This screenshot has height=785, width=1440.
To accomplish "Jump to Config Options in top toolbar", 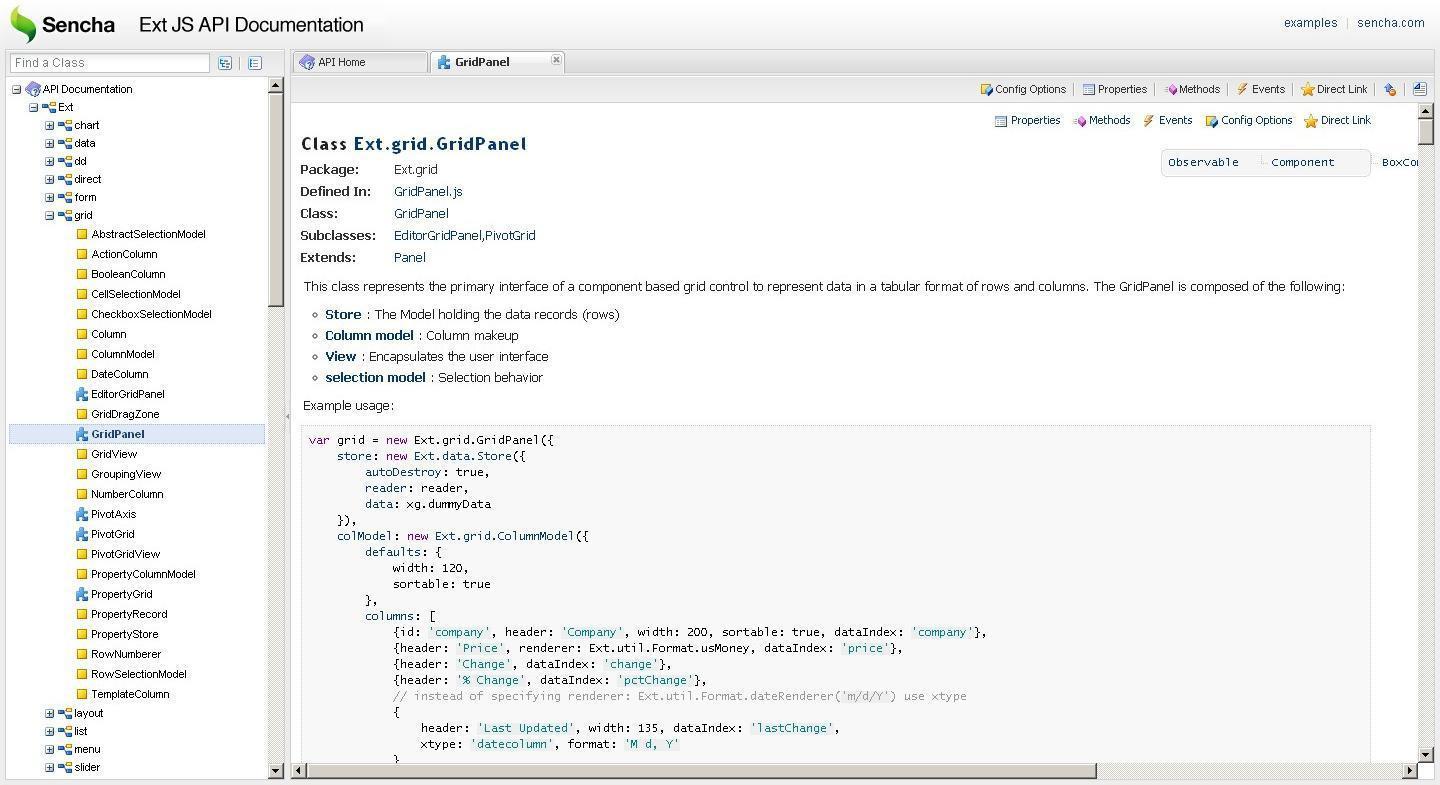I will pyautogui.click(x=1023, y=89).
